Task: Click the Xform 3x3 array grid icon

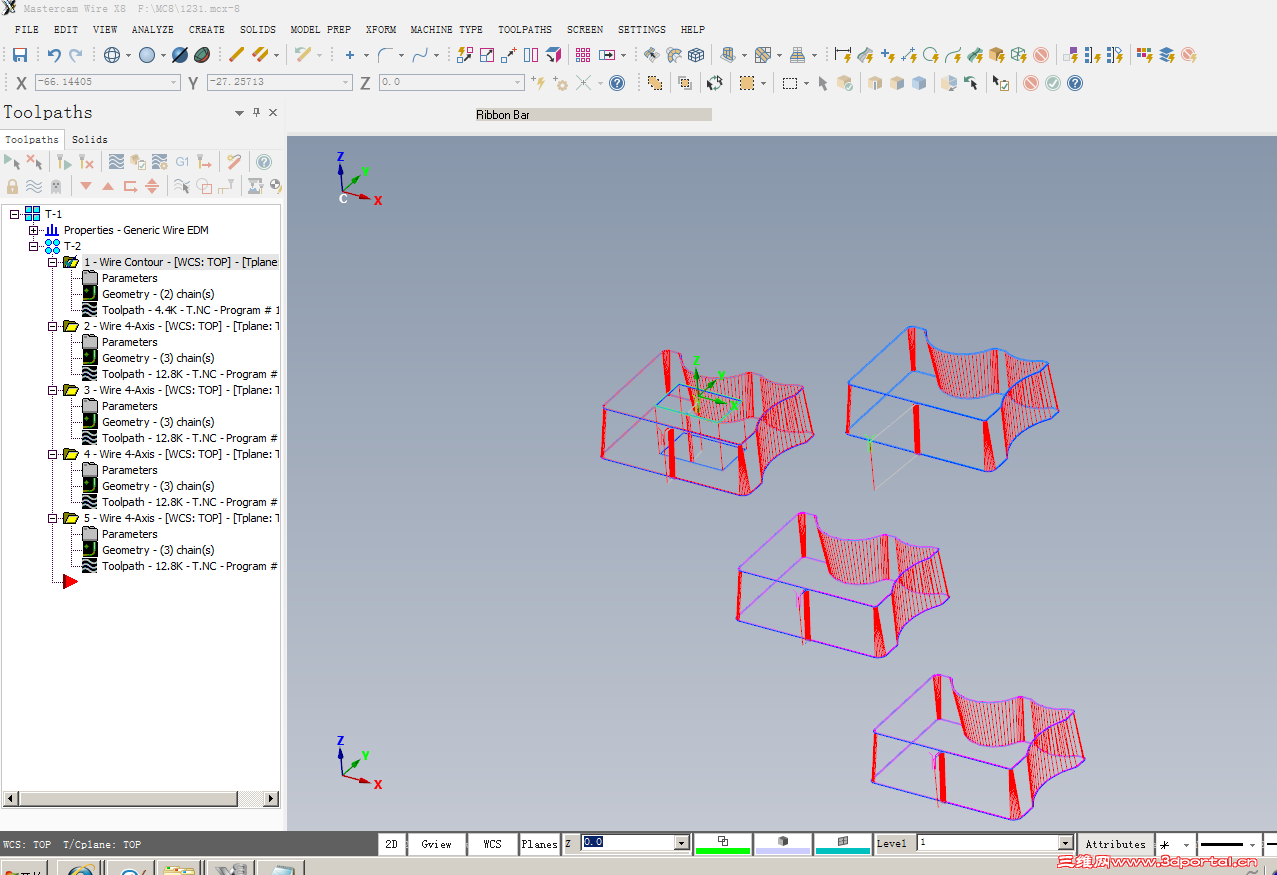Action: click(x=583, y=55)
